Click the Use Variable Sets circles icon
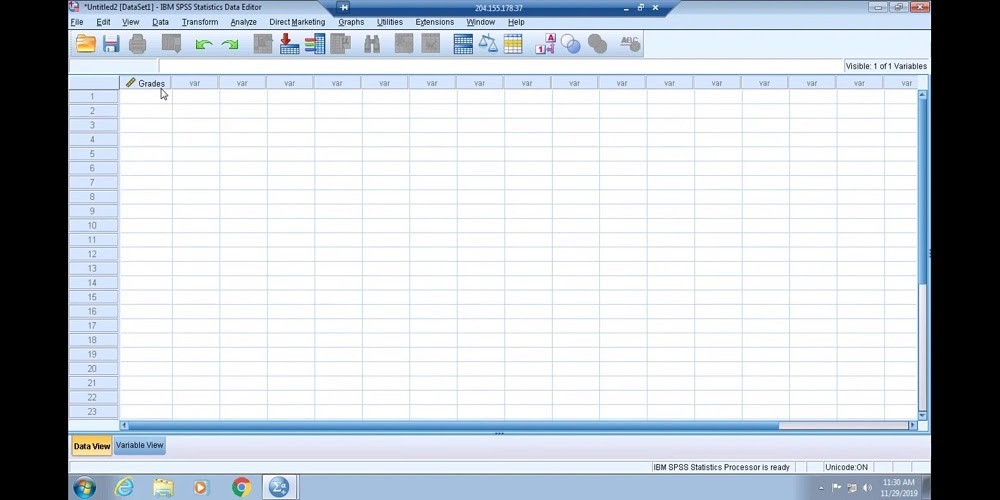 [x=571, y=44]
